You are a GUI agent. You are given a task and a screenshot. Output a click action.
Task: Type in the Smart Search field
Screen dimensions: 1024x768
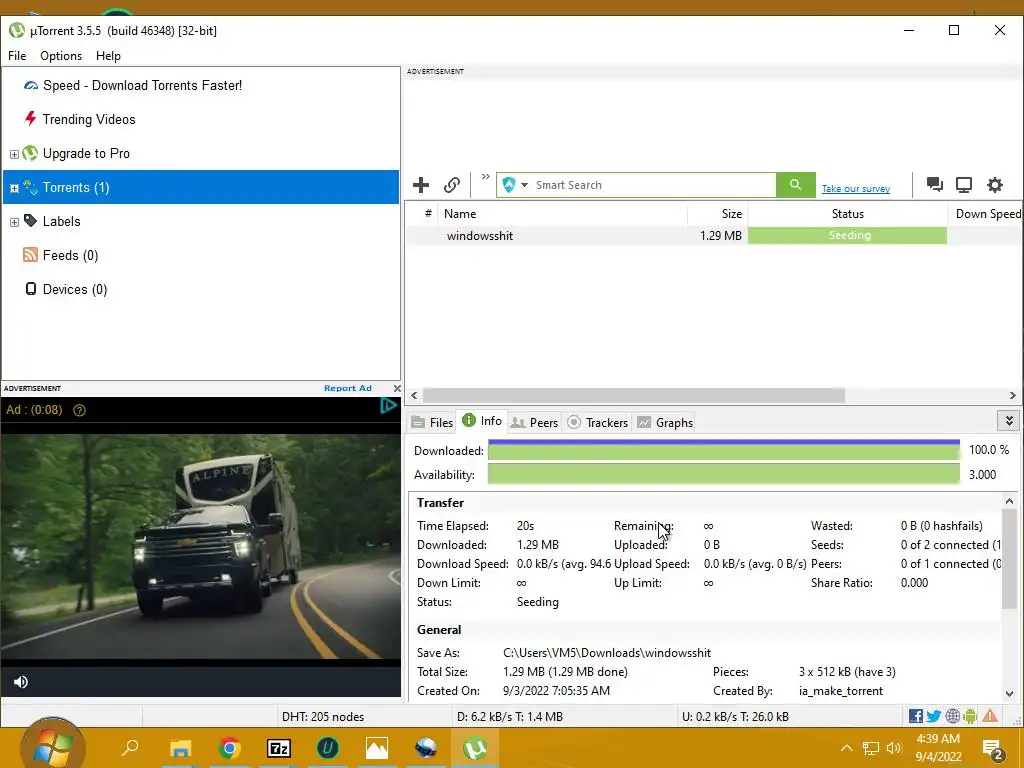(653, 185)
